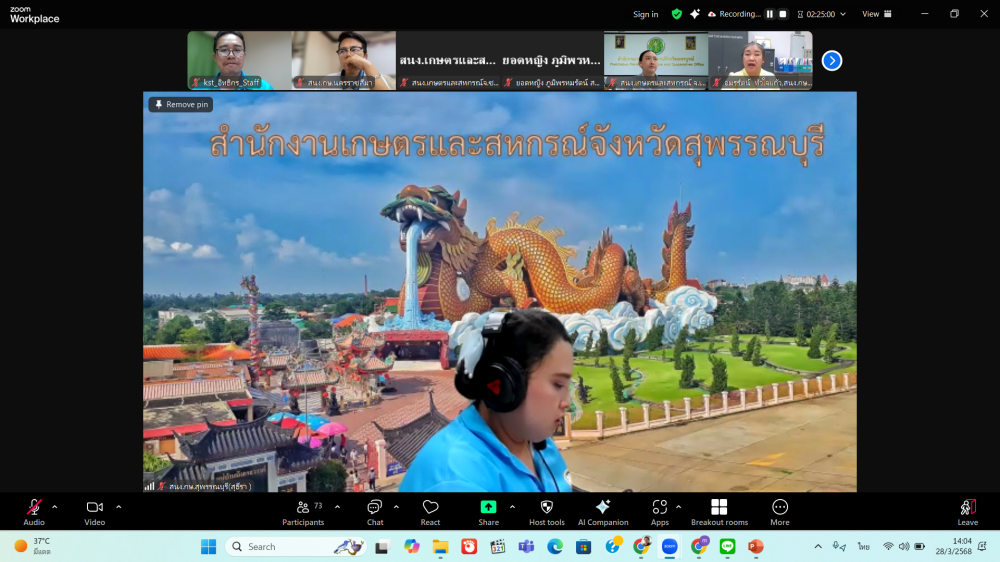Image resolution: width=1000 pixels, height=562 pixels.
Task: Toggle the camera with the Video button
Action: [x=94, y=508]
